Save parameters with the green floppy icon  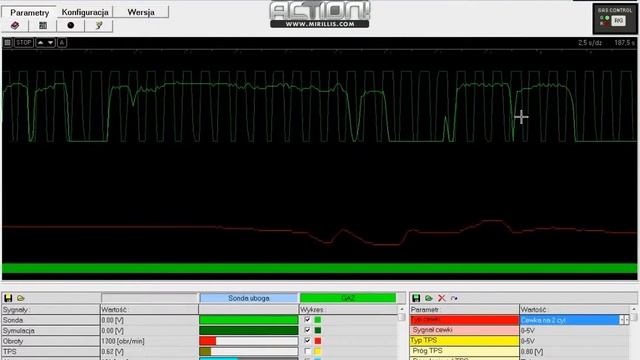(416, 298)
